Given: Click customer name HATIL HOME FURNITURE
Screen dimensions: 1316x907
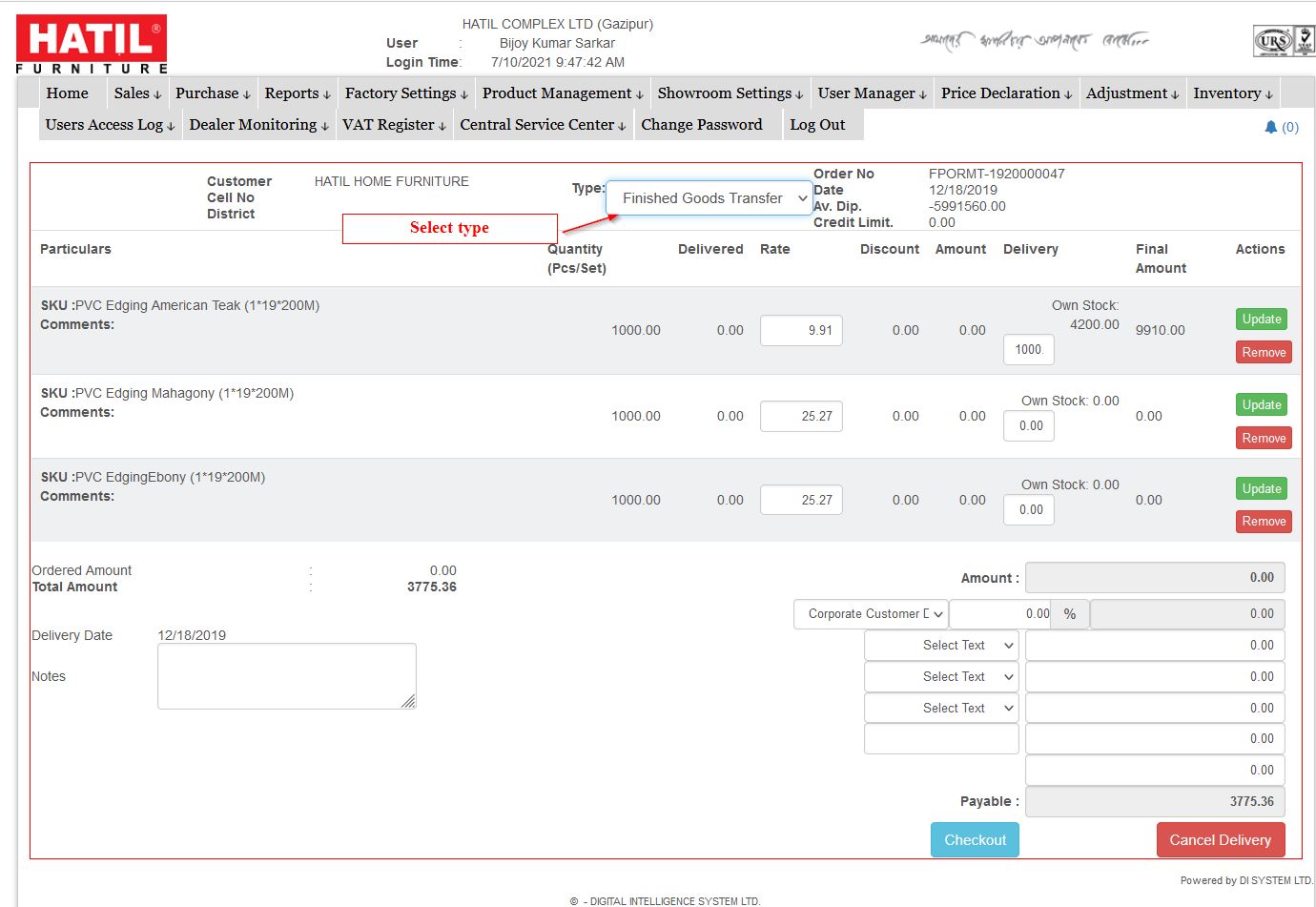Looking at the screenshot, I should [x=392, y=181].
